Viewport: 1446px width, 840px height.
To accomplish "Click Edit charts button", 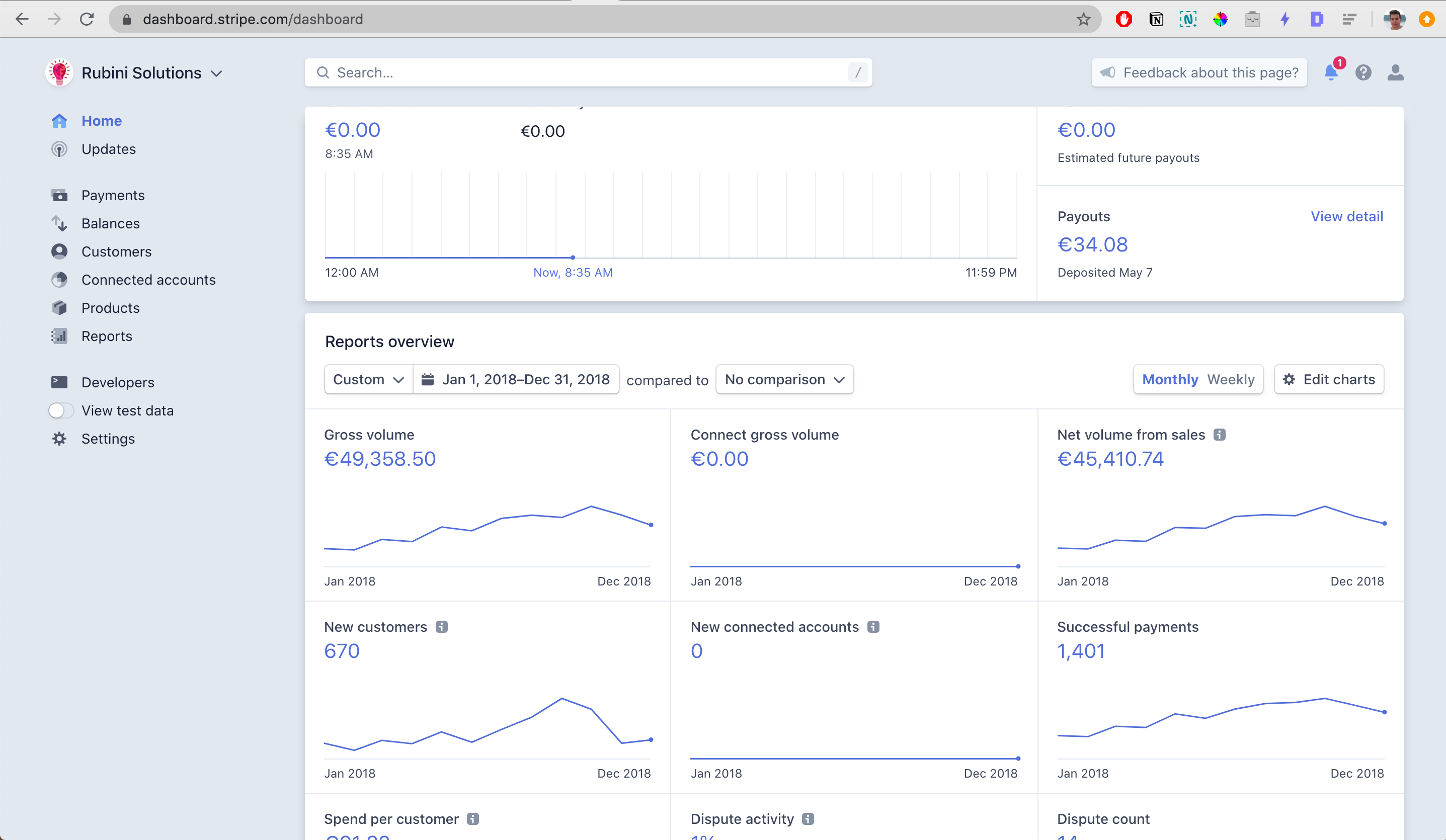I will pos(1329,380).
